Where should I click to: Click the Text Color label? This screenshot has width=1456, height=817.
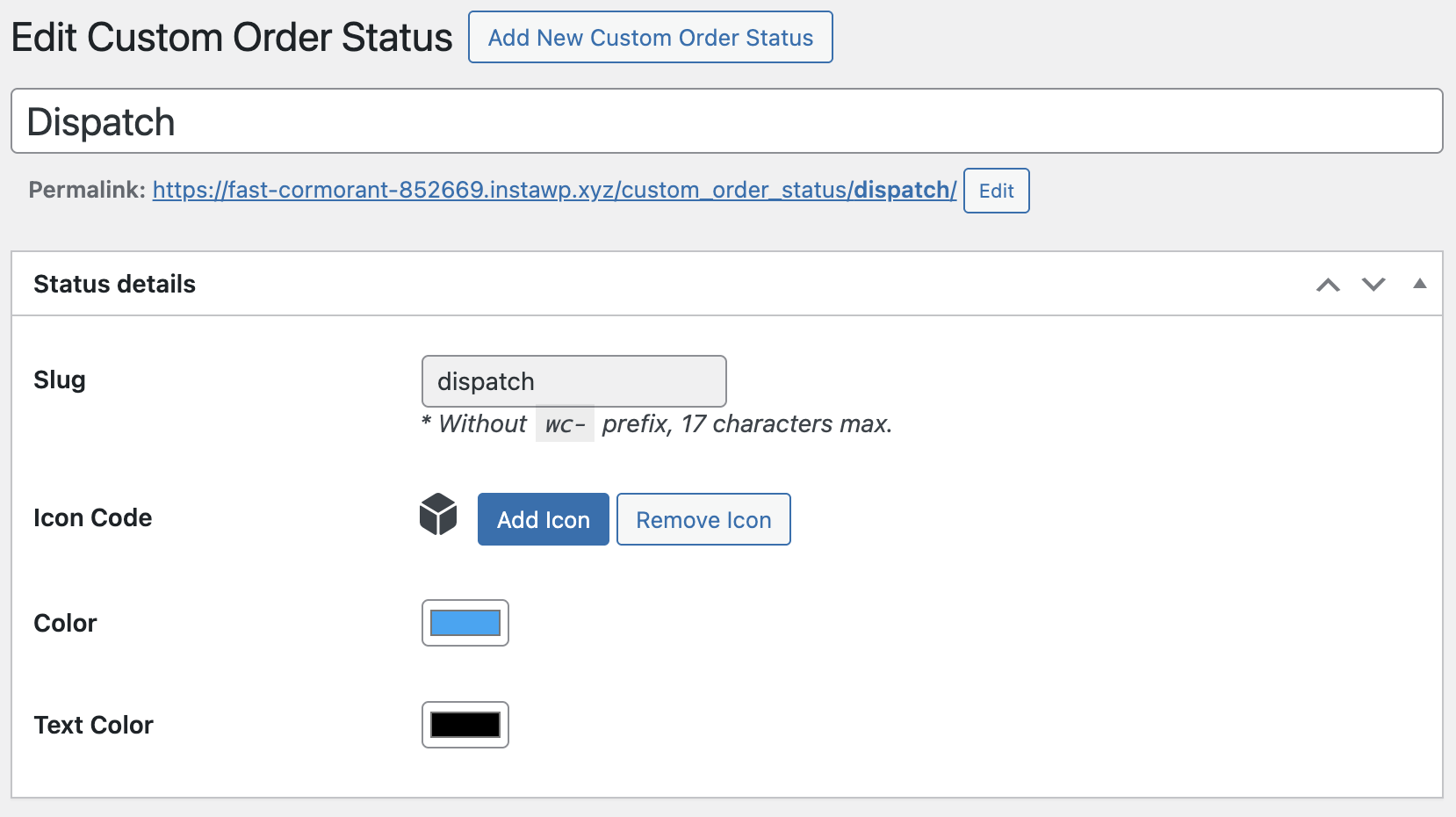point(94,725)
